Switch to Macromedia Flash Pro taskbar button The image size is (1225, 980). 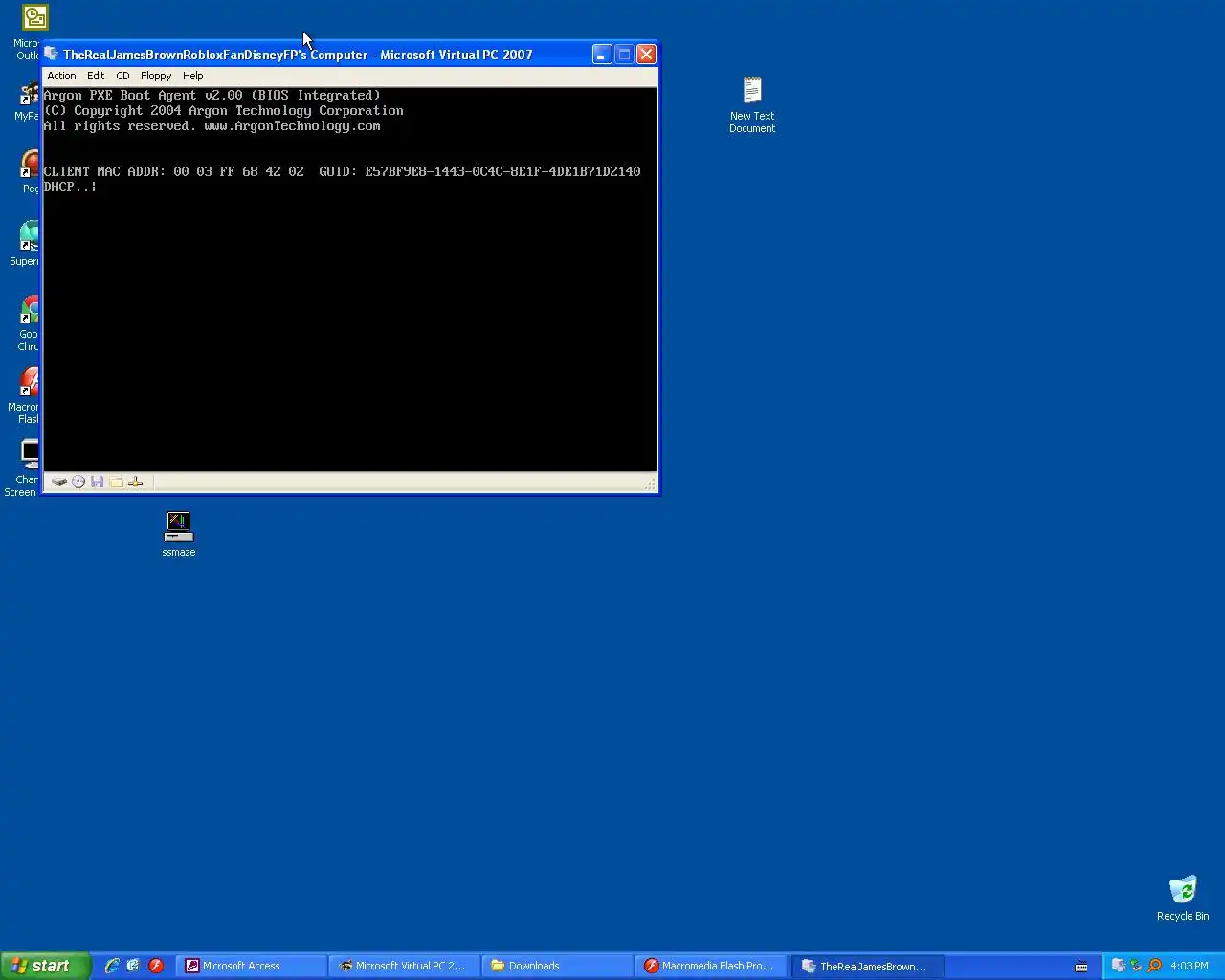click(x=711, y=966)
